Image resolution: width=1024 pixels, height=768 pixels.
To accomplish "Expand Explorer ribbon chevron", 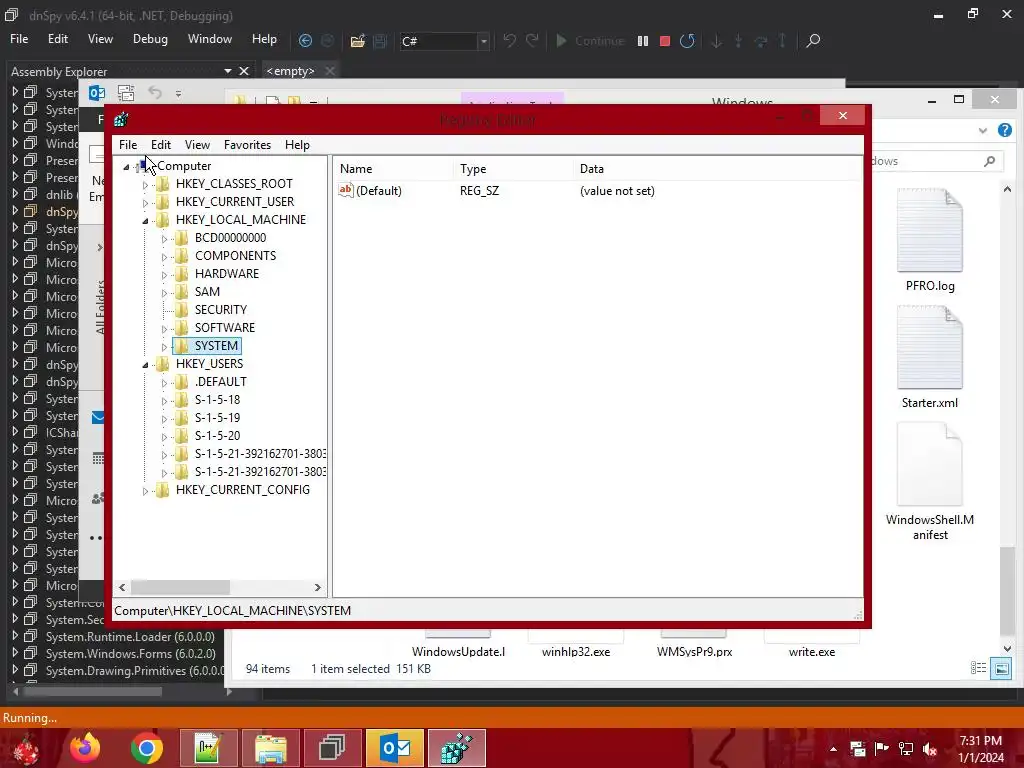I will coord(982,131).
